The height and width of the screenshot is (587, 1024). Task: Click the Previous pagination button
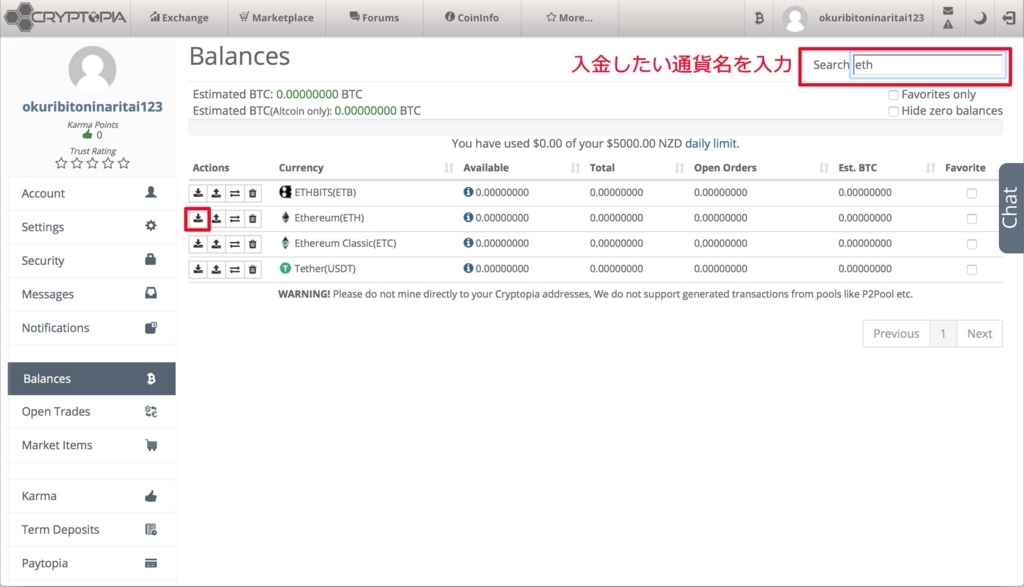point(896,334)
